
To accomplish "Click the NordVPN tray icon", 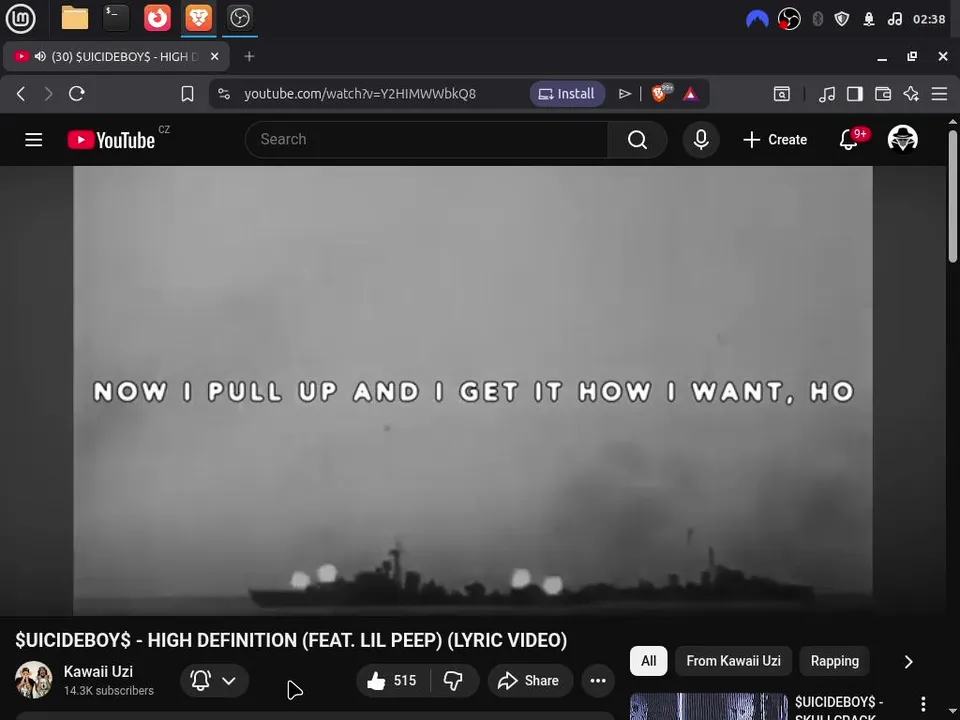I will 757,20.
